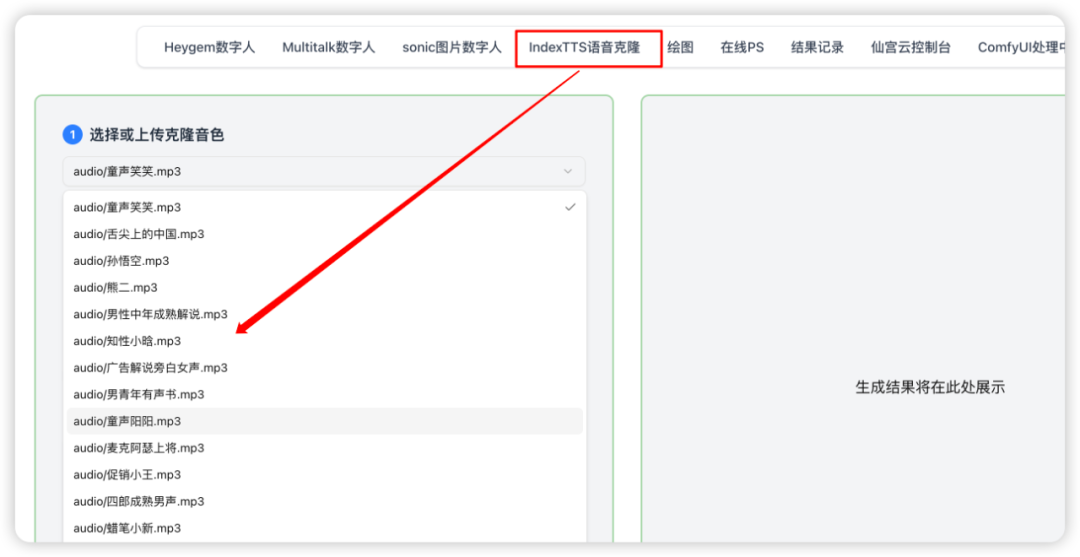Click the 选择或上传克隆音色 heading
The height and width of the screenshot is (557, 1080).
156,135
